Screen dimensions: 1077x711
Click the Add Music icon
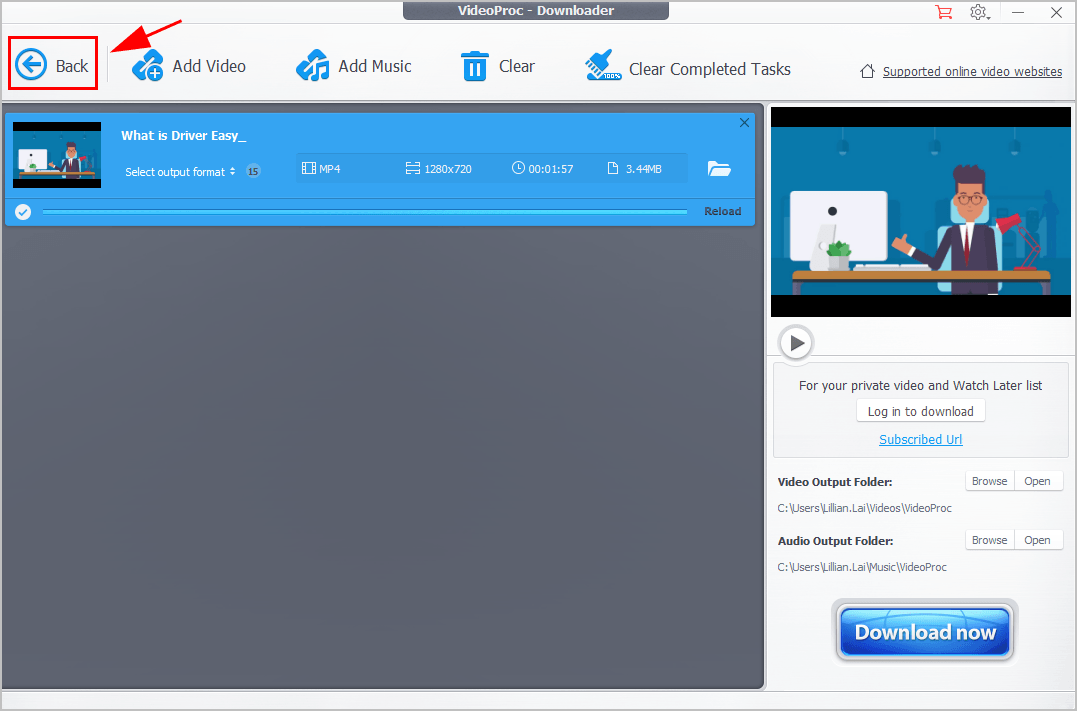click(x=313, y=66)
